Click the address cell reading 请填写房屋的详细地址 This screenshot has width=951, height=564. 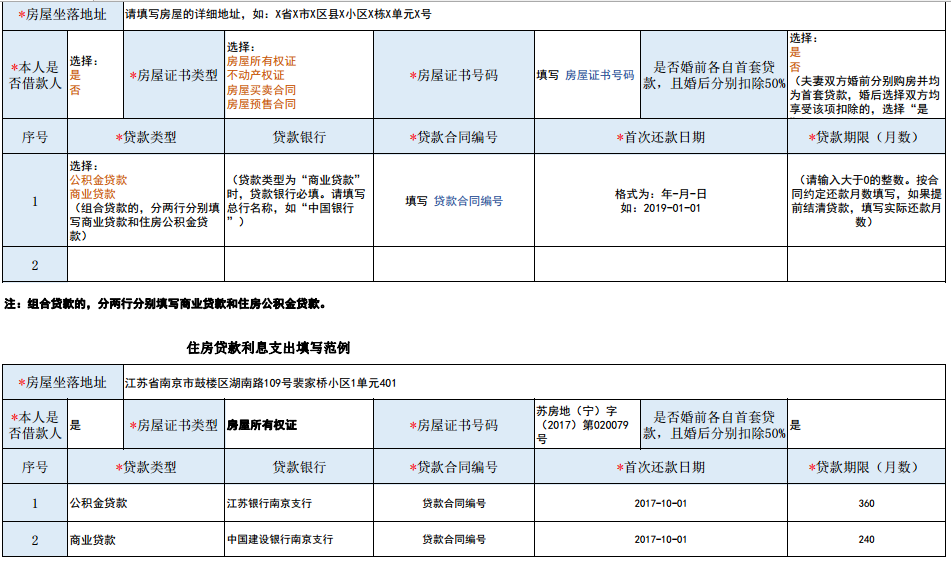click(x=278, y=17)
